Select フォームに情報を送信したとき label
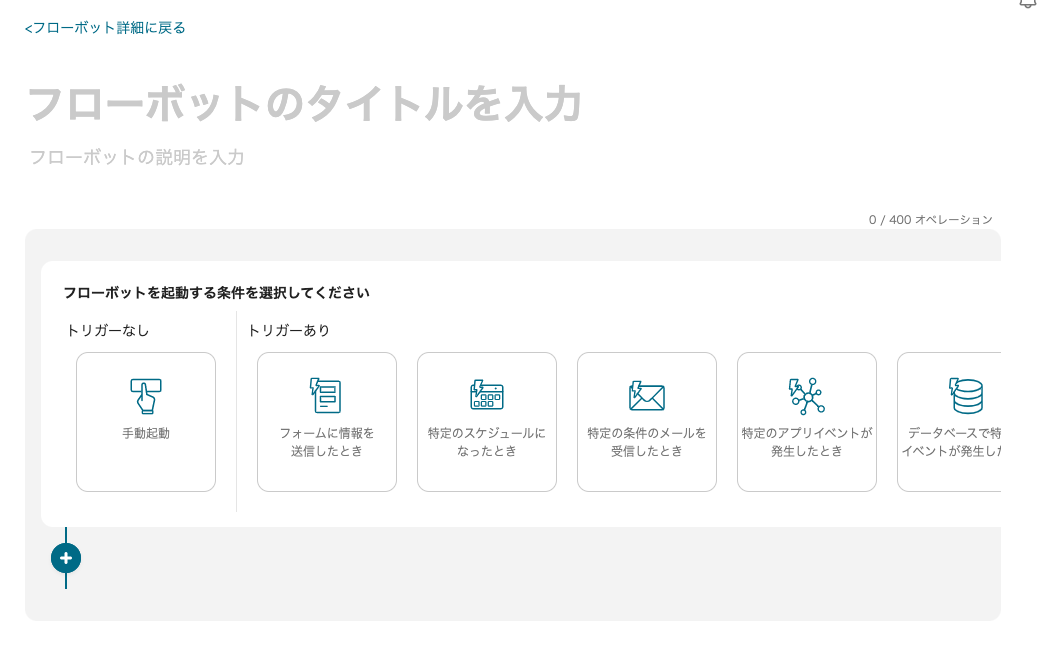Viewport: 1054px width, 645px height. tap(326, 442)
